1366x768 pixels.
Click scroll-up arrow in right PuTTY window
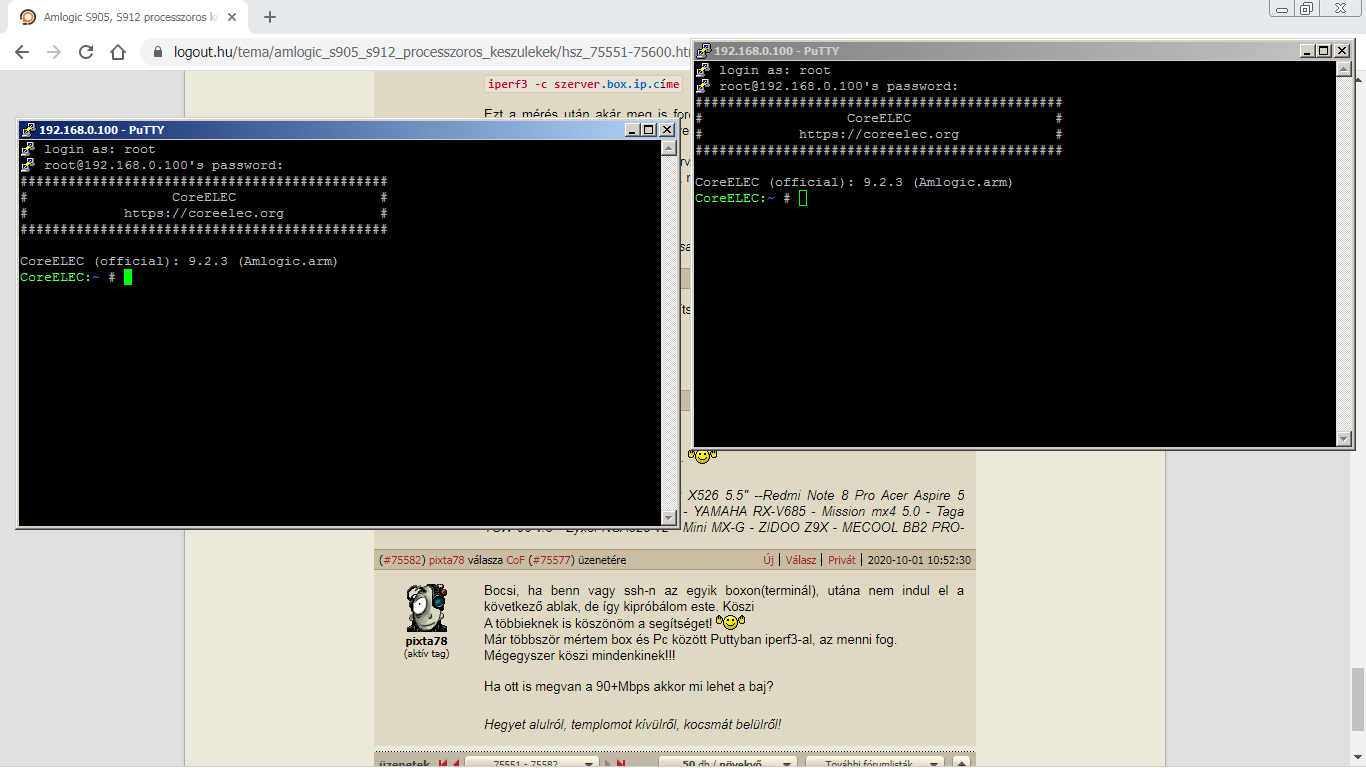(x=1344, y=70)
